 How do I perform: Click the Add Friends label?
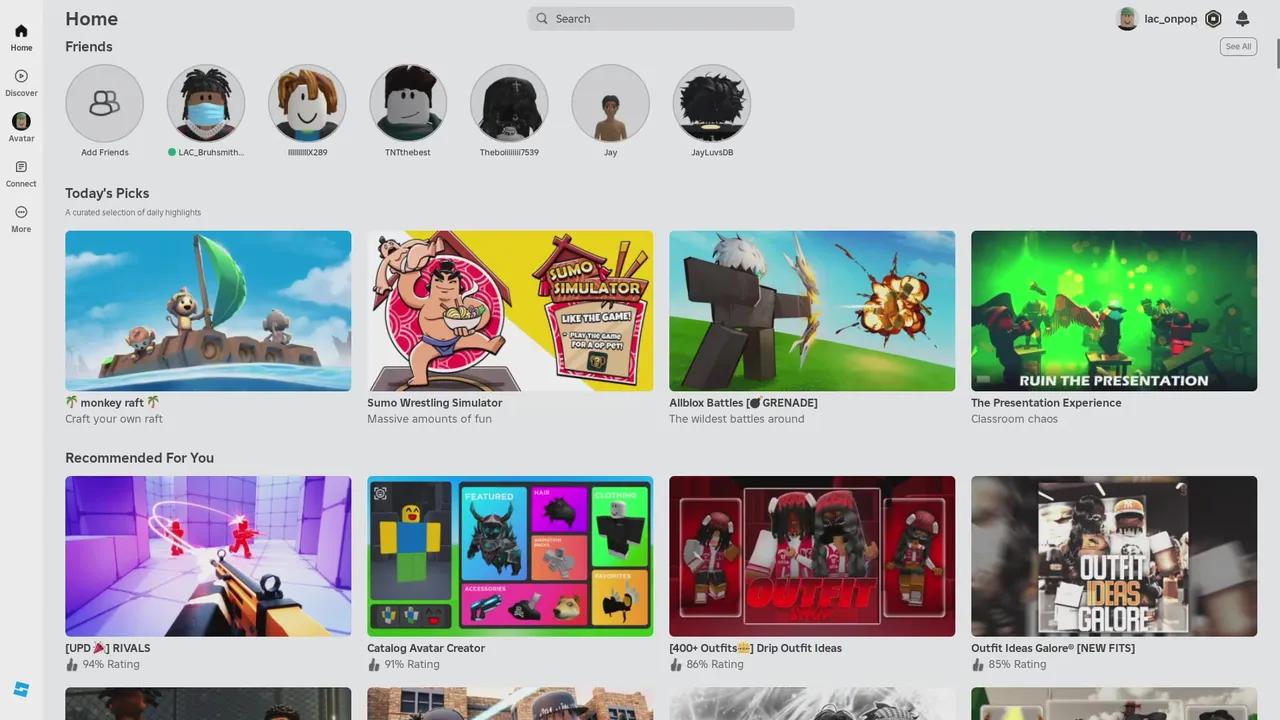tap(105, 153)
